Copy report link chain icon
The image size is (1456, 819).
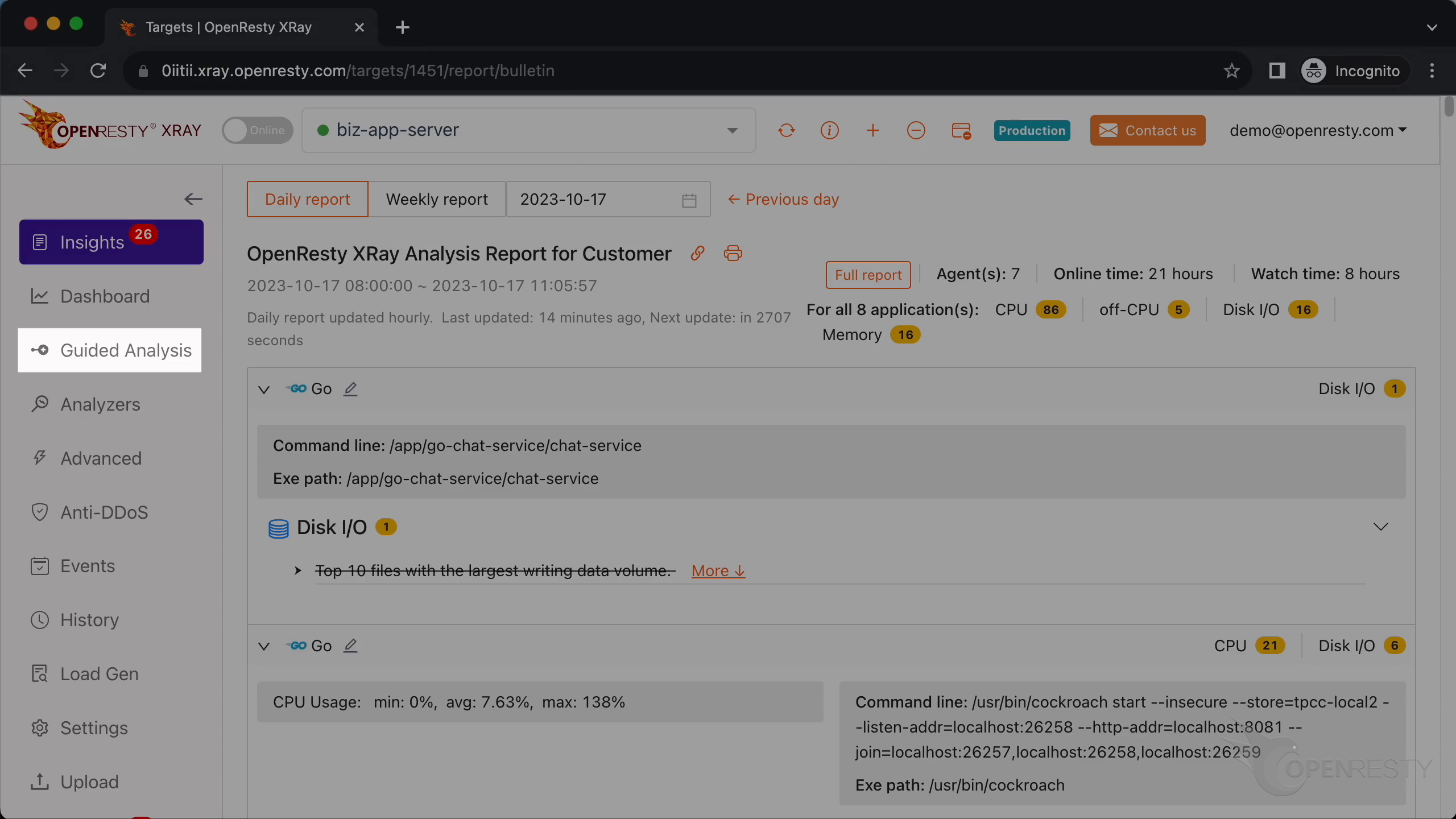(x=698, y=253)
